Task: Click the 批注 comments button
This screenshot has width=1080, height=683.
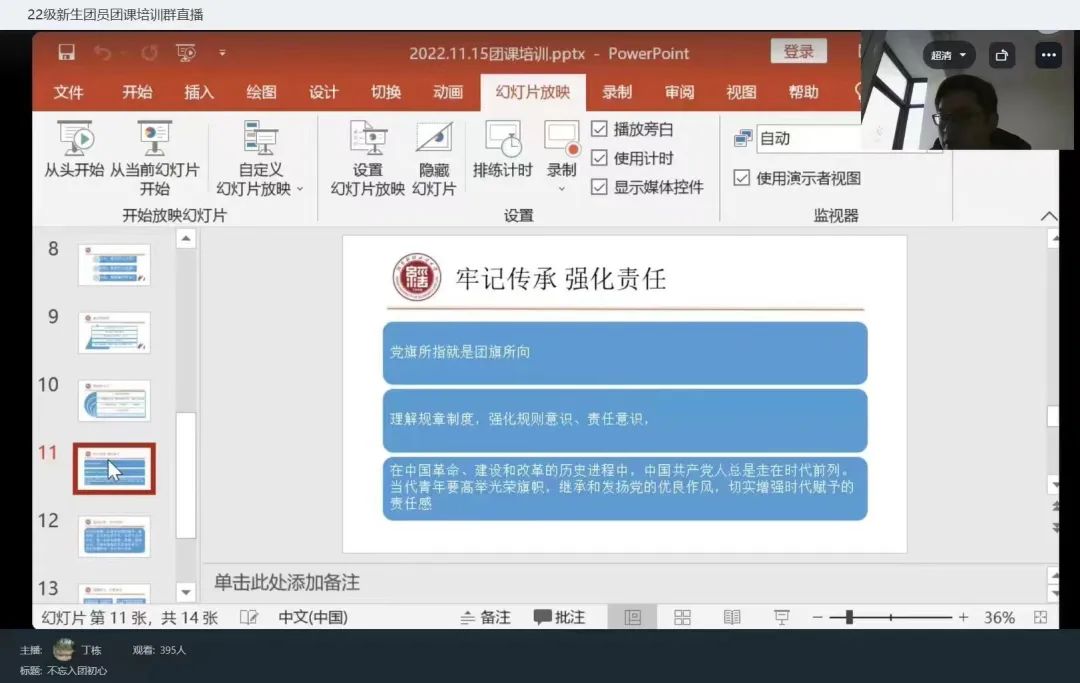Action: pyautogui.click(x=559, y=618)
